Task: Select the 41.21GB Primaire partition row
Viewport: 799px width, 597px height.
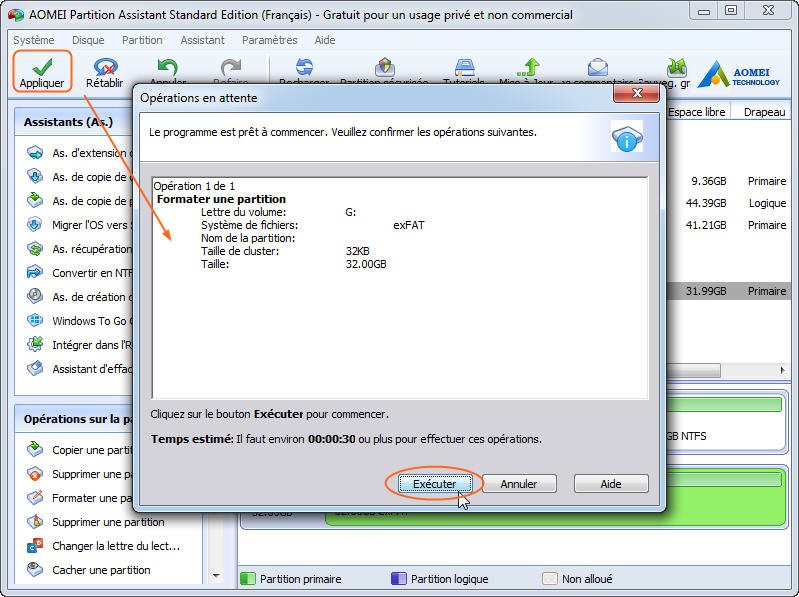Action: point(729,225)
